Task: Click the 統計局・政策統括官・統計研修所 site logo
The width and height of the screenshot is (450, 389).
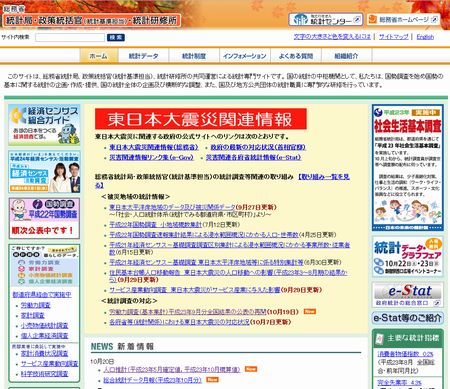Action: tap(92, 20)
